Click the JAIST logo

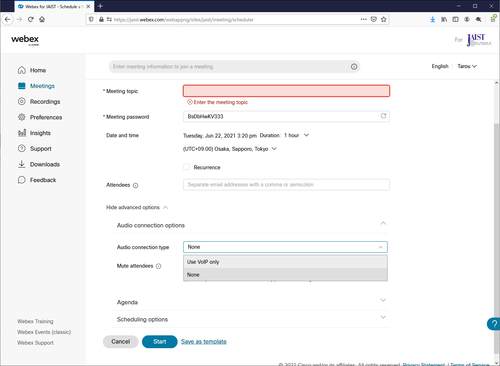pos(479,40)
